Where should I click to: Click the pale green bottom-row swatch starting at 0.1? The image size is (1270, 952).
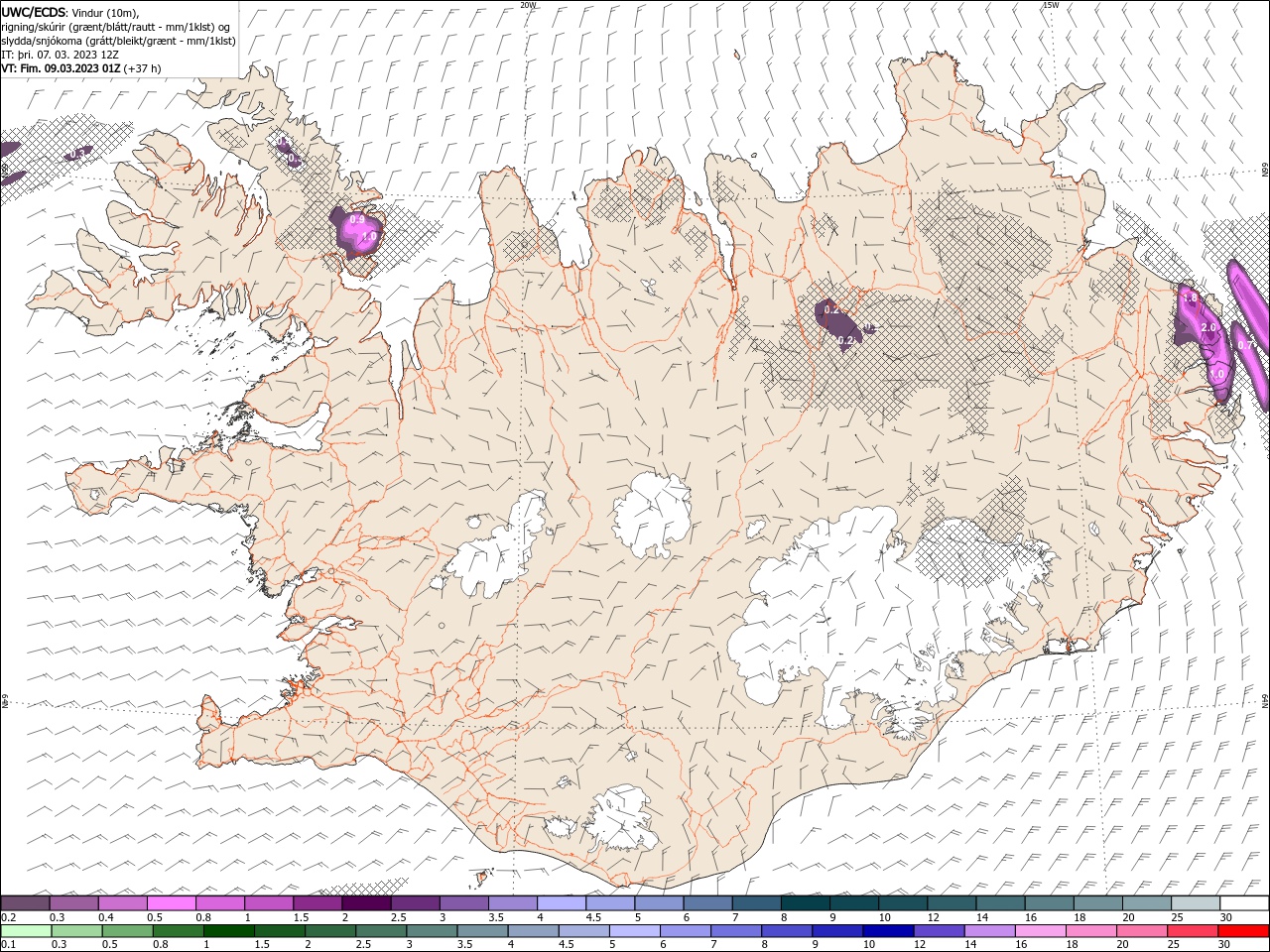pos(26,931)
